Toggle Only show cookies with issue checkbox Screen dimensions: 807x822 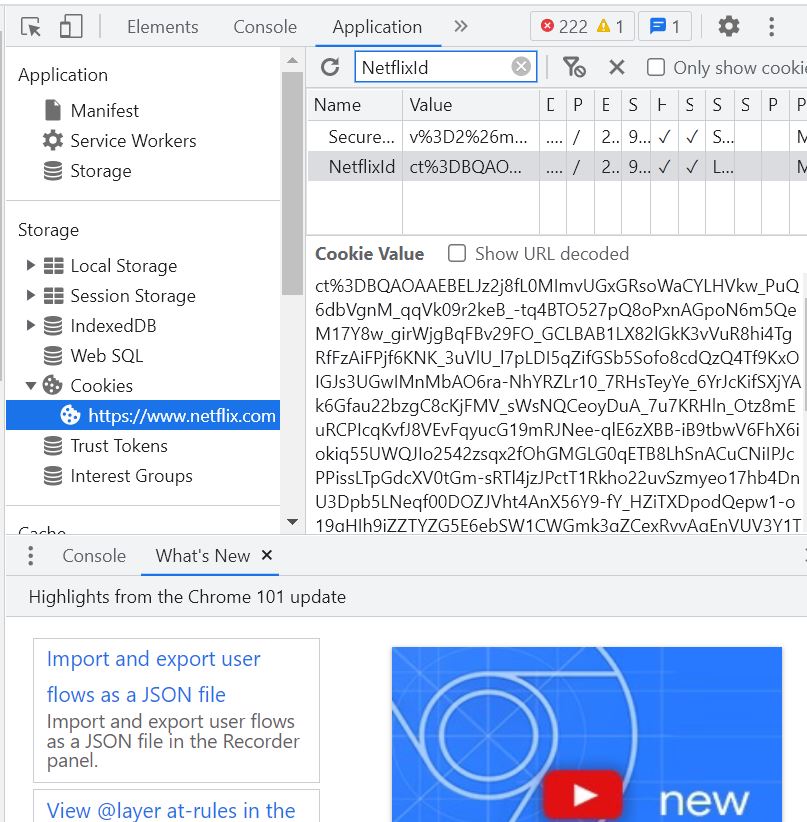656,67
